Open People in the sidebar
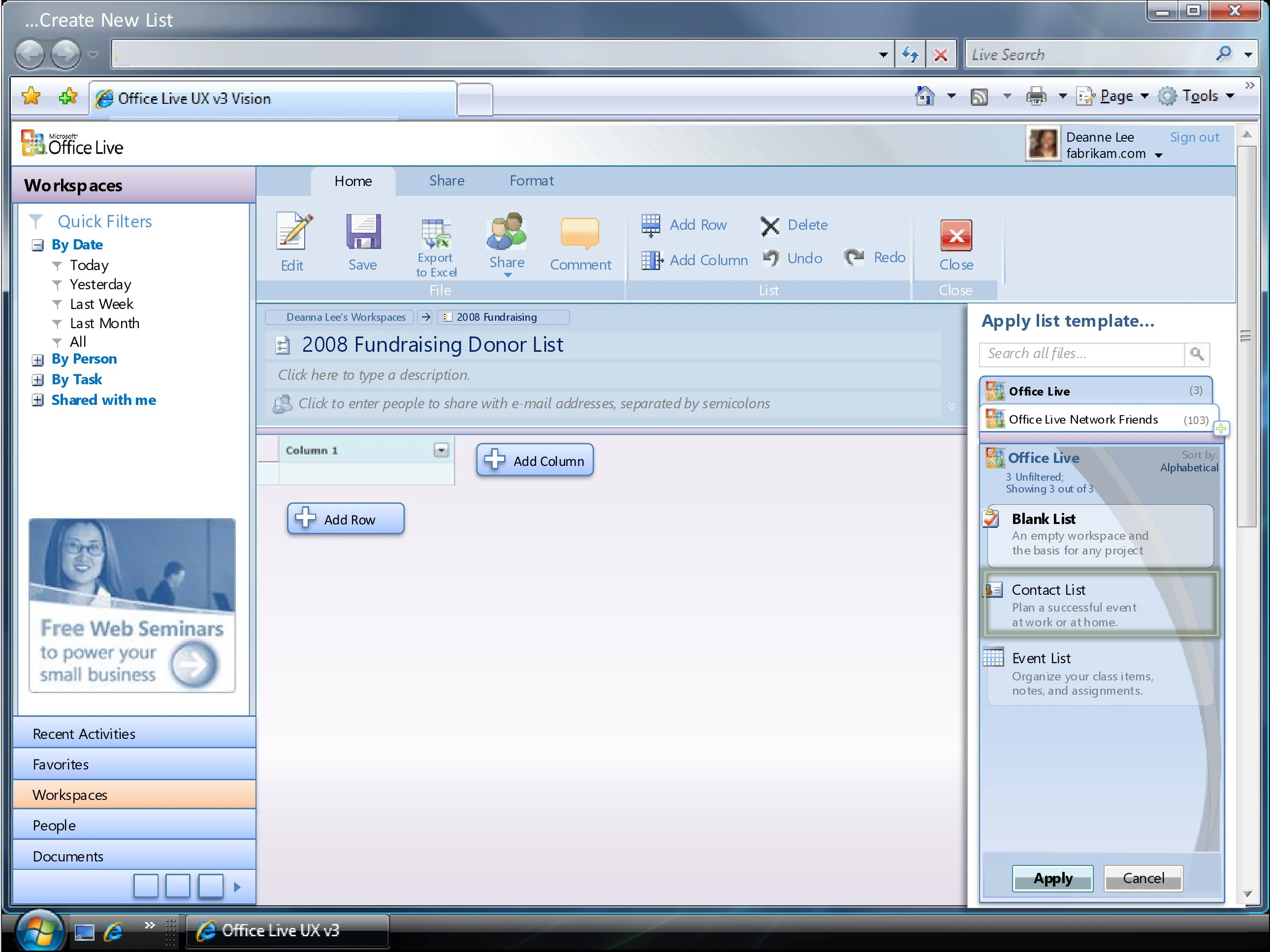This screenshot has width=1270, height=952. tap(134, 825)
